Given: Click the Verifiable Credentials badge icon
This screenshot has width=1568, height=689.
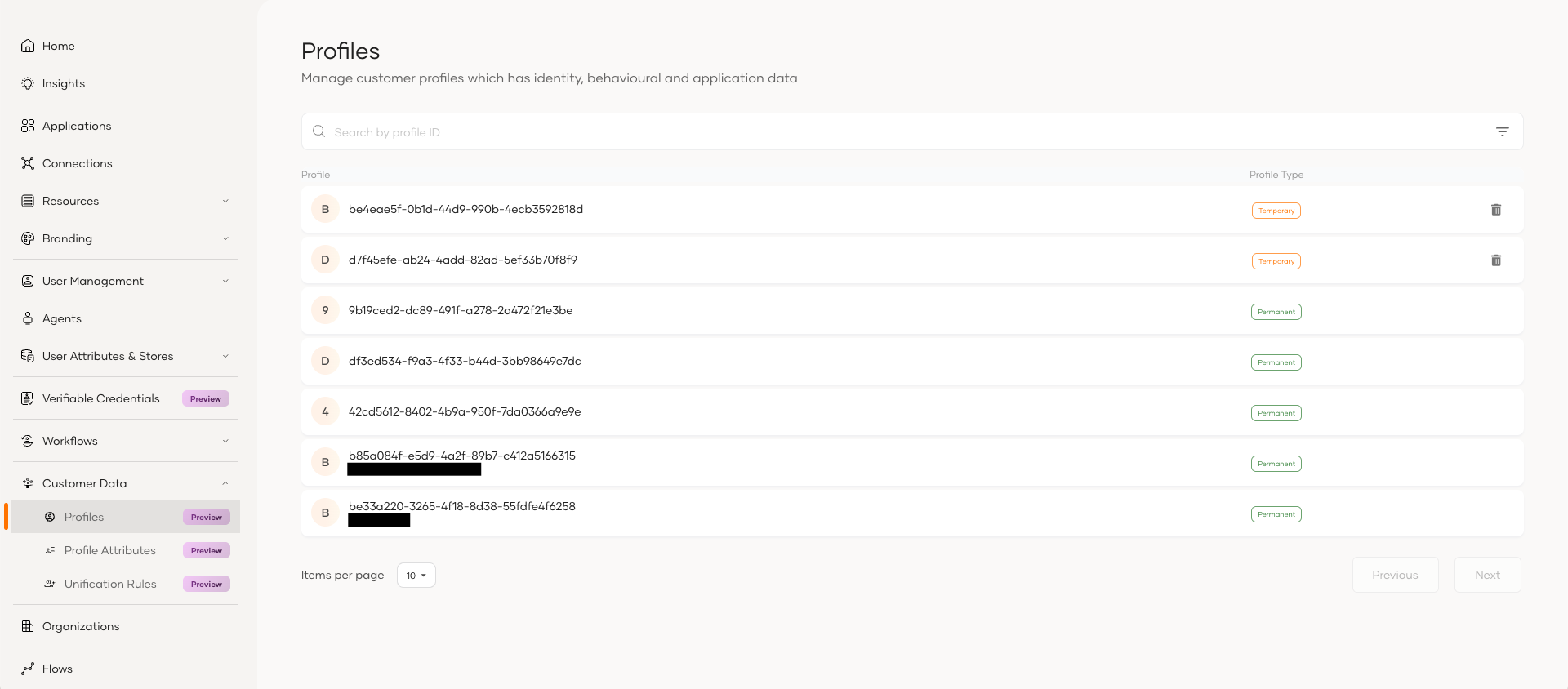Looking at the screenshot, I should tap(28, 398).
